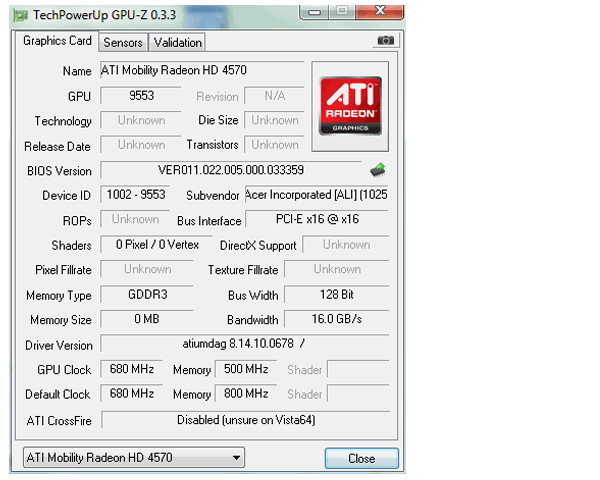Click the Driver Version atiumdag field
The image size is (600, 480).
coord(245,344)
